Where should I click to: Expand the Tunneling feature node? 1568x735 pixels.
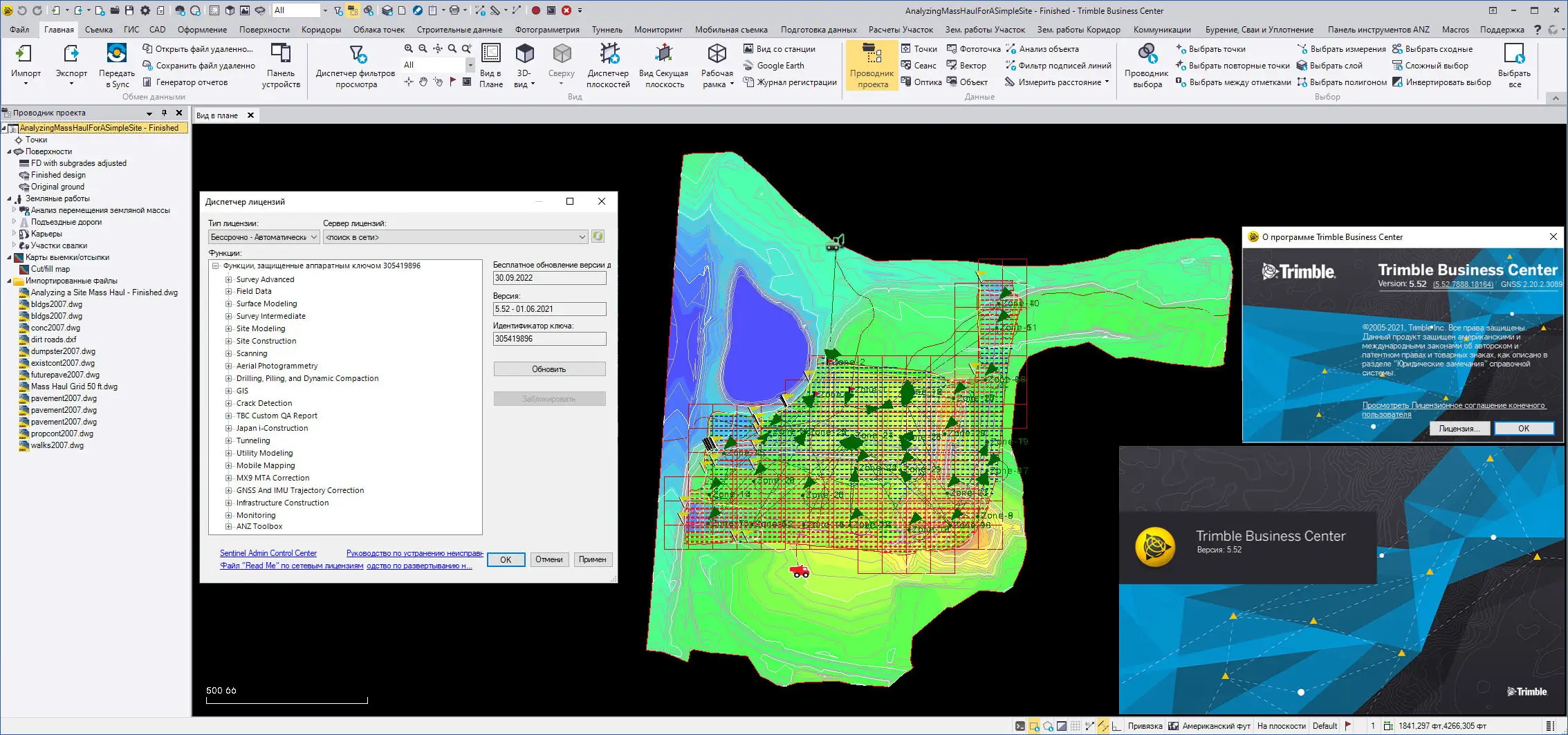tap(228, 440)
